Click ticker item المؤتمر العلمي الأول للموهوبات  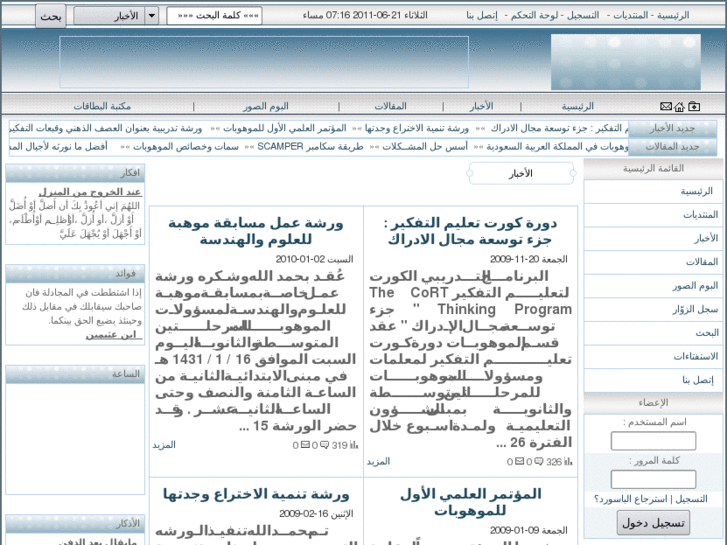[285, 128]
